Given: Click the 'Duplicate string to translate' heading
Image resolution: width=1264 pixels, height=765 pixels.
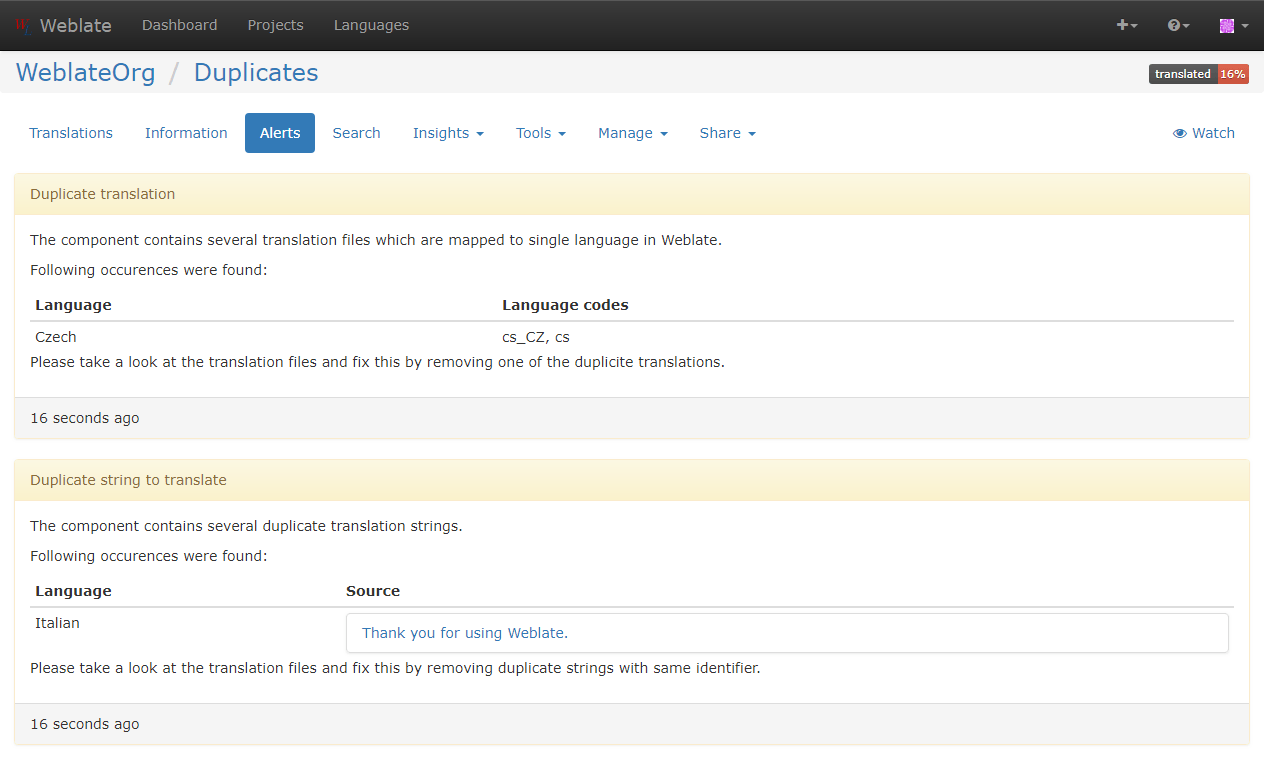Looking at the screenshot, I should pyautogui.click(x=128, y=480).
